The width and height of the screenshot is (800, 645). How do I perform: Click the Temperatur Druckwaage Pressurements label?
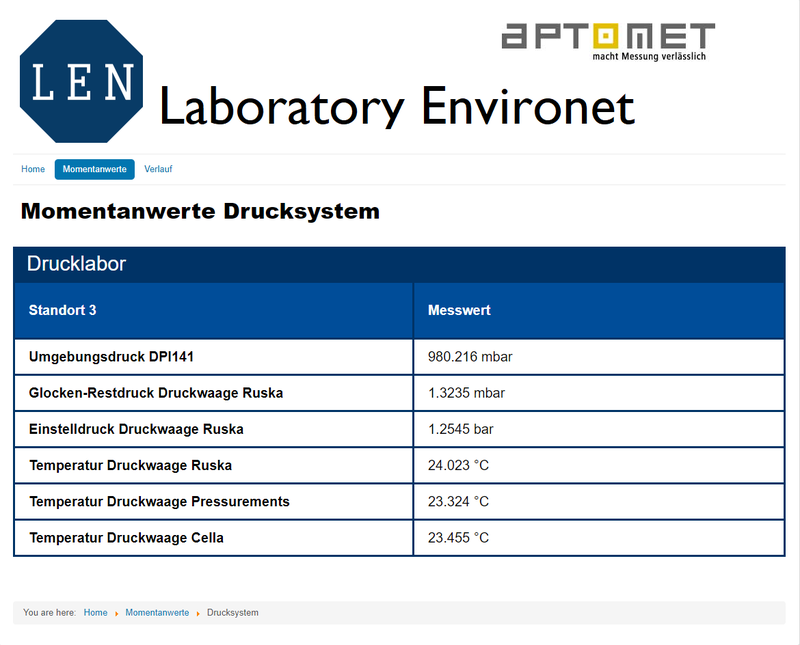tap(159, 501)
